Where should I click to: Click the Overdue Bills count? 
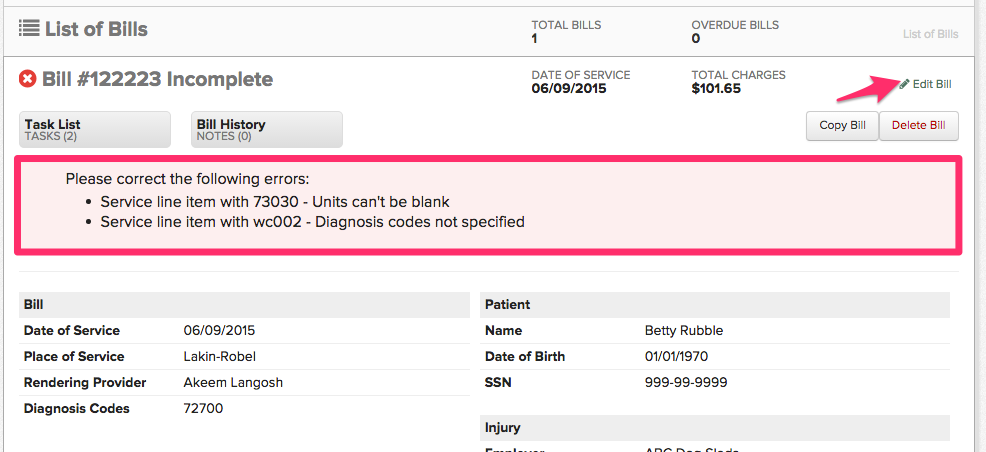coord(696,39)
